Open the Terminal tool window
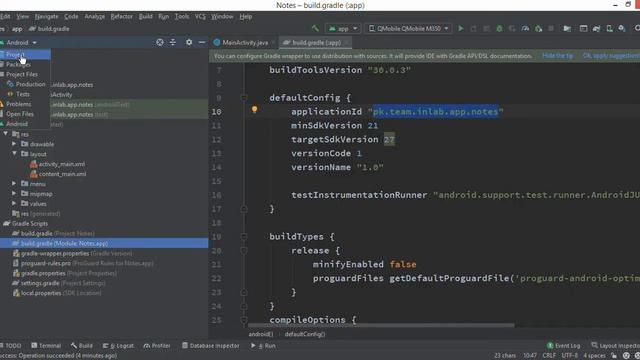 click(x=46, y=346)
